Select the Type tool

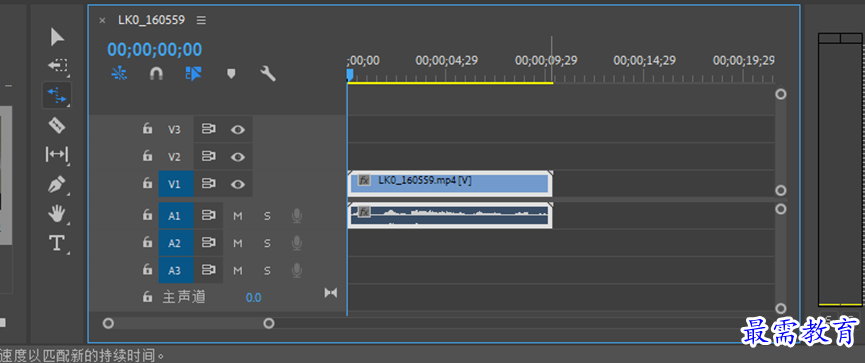click(x=57, y=243)
